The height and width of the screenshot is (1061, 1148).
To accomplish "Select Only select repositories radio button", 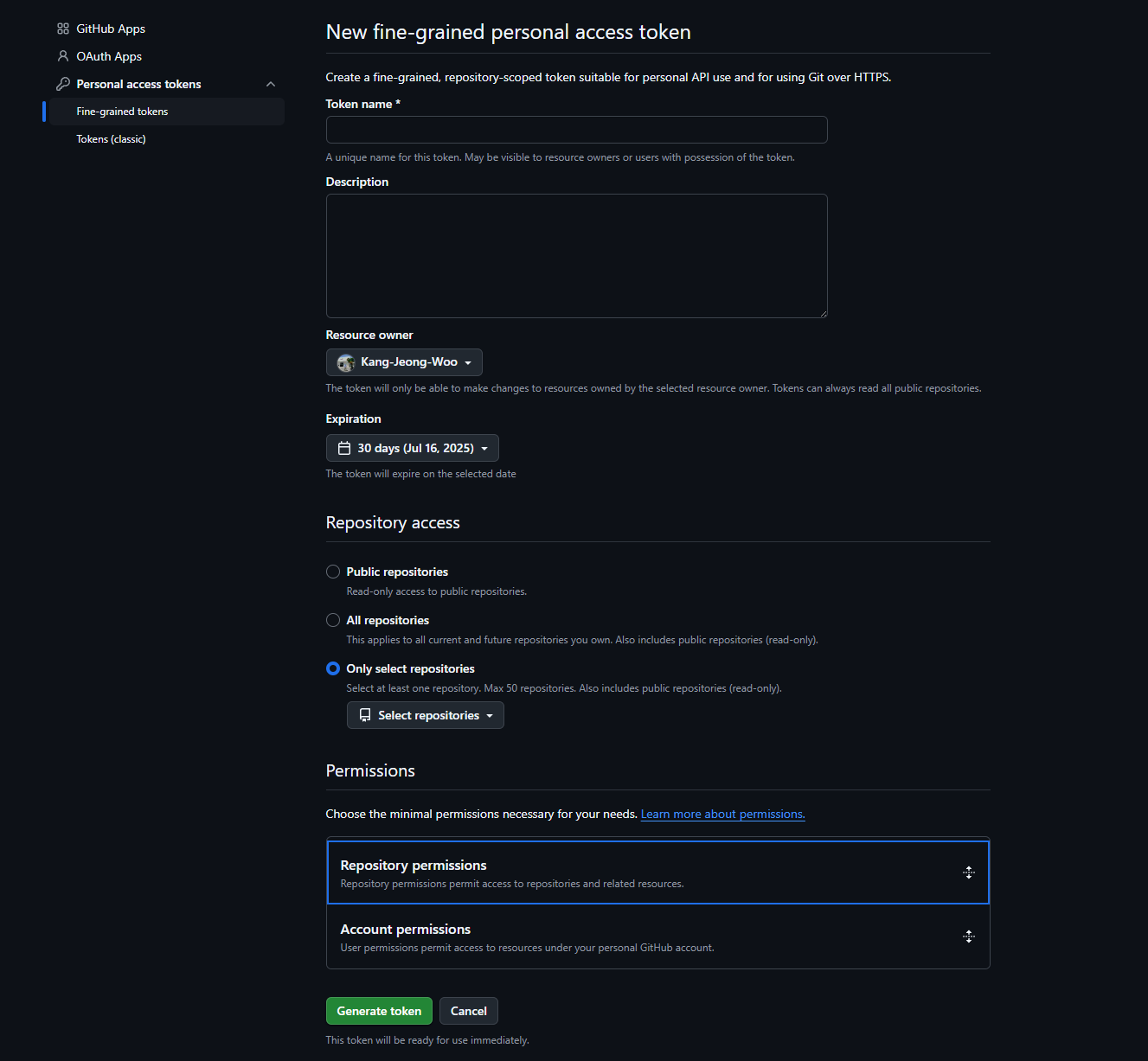I will pos(333,668).
